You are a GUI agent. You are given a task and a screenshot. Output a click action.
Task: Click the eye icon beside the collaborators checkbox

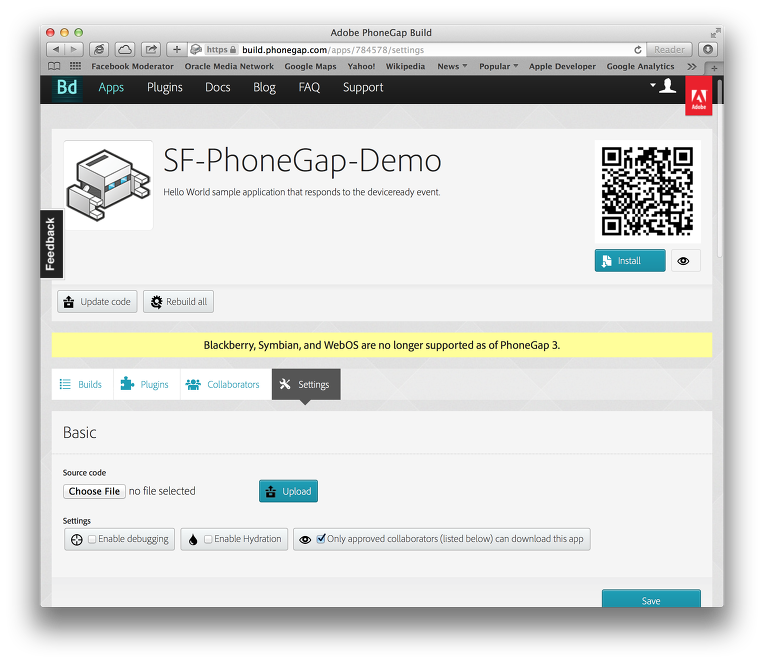(x=305, y=540)
